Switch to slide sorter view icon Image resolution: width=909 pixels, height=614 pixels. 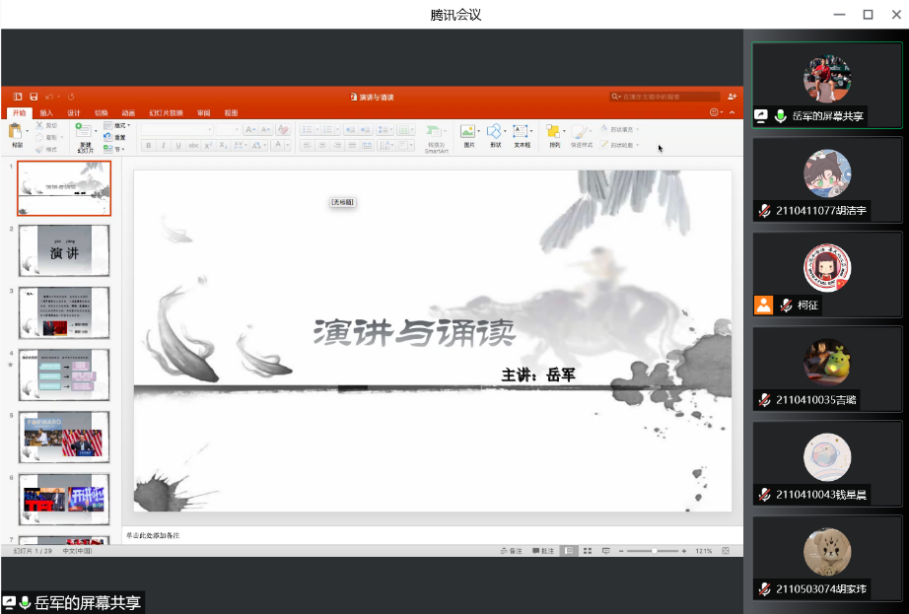(x=587, y=551)
